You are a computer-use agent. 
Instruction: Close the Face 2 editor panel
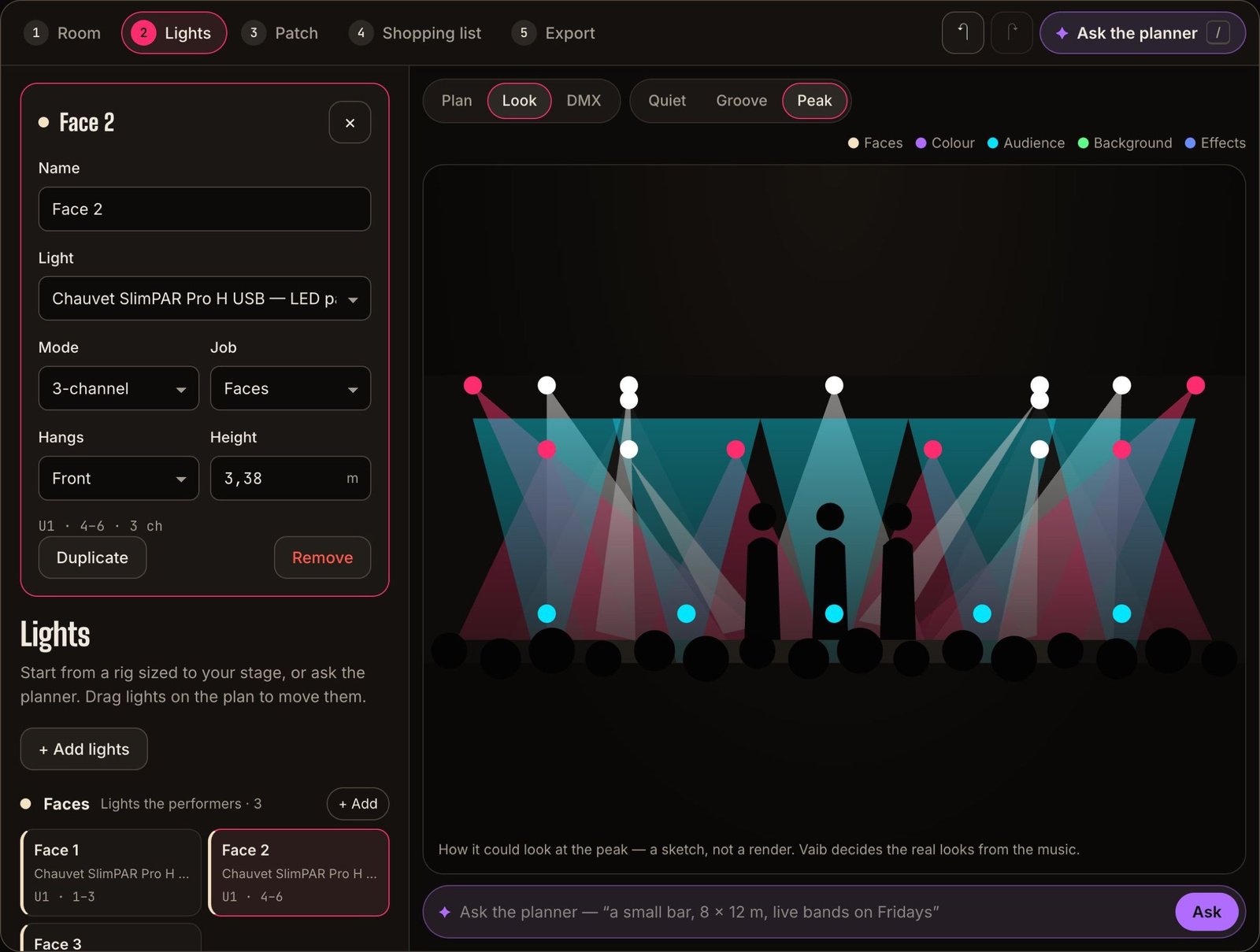point(350,123)
